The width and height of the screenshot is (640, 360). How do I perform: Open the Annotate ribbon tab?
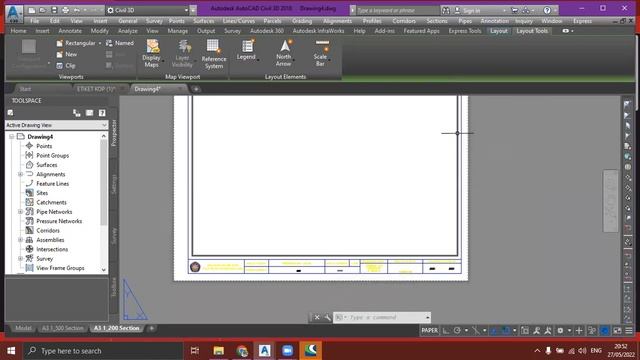click(70, 31)
